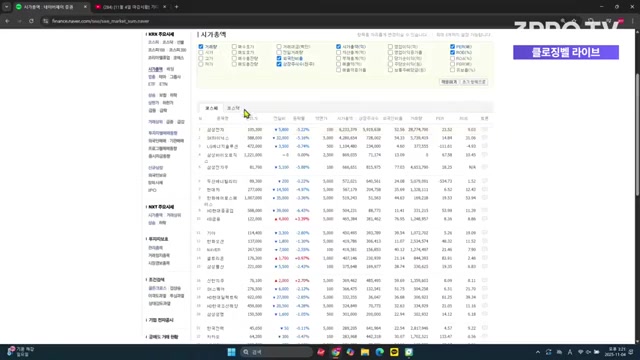This screenshot has width=640, height=360.
Task: Open discussion board icon for 삼성전자 row
Action: [484, 129]
